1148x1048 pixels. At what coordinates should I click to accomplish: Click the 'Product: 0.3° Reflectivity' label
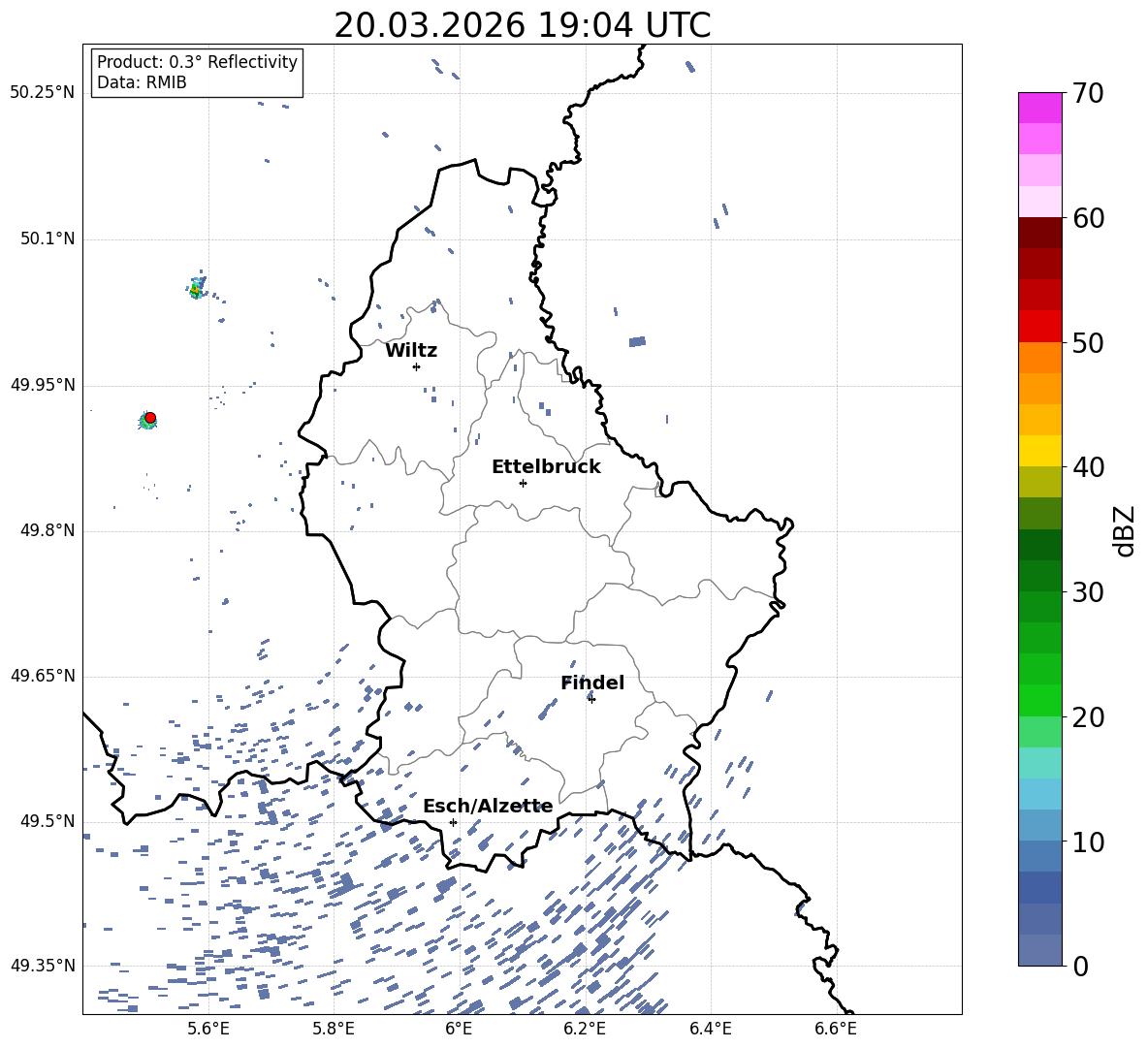(x=197, y=61)
